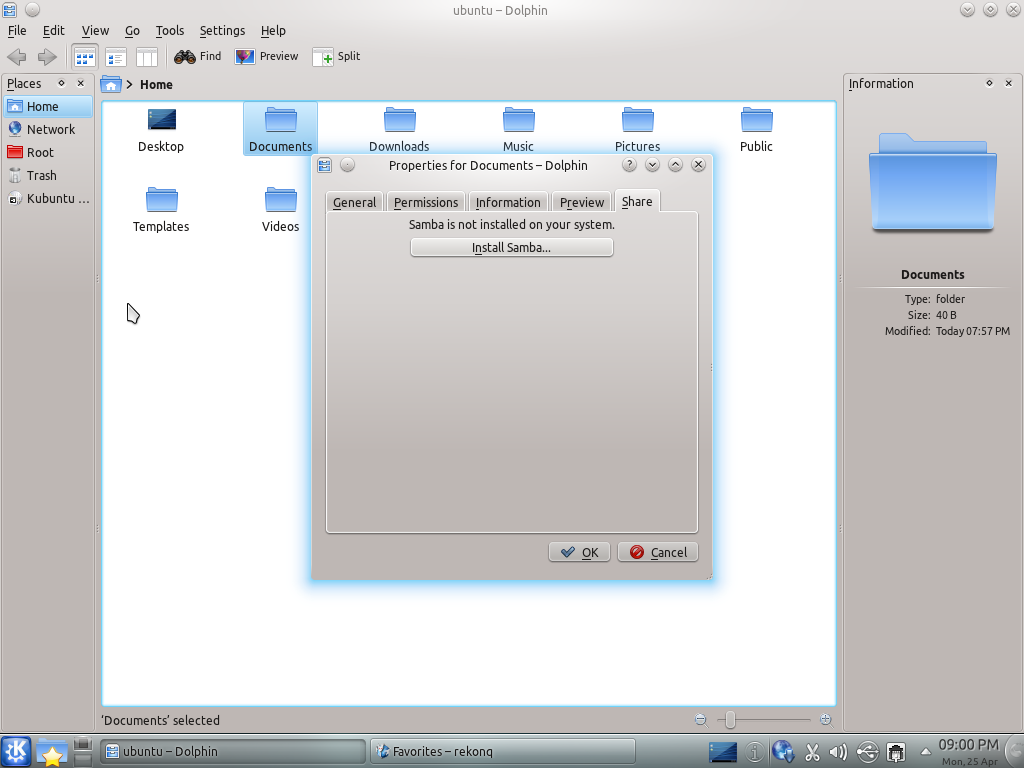Close the Information panel
The image size is (1024, 768).
(1008, 83)
